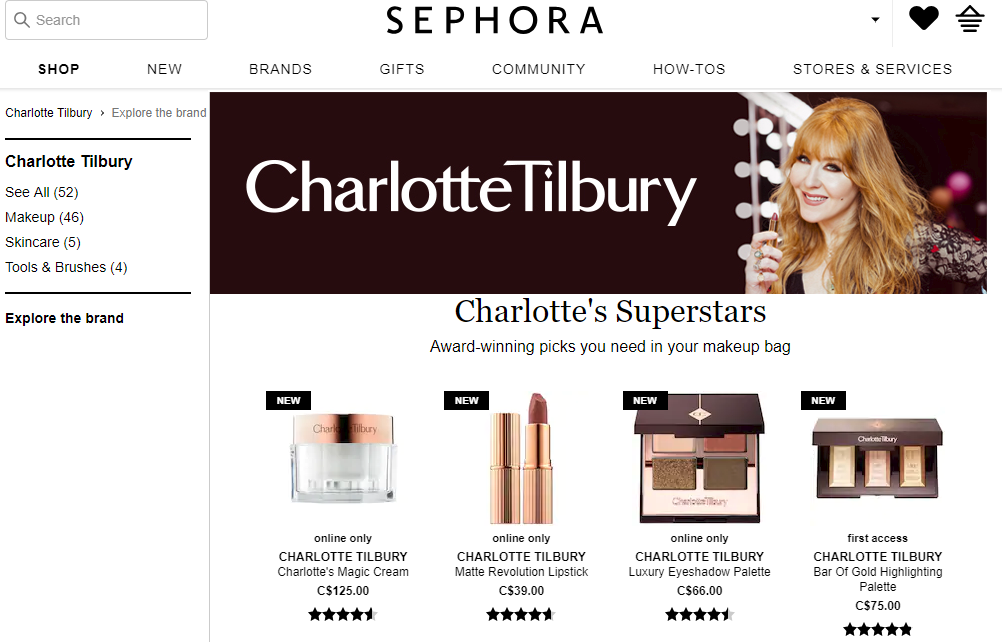1002x642 pixels.
Task: Open the BRANDS menu
Action: (x=281, y=69)
